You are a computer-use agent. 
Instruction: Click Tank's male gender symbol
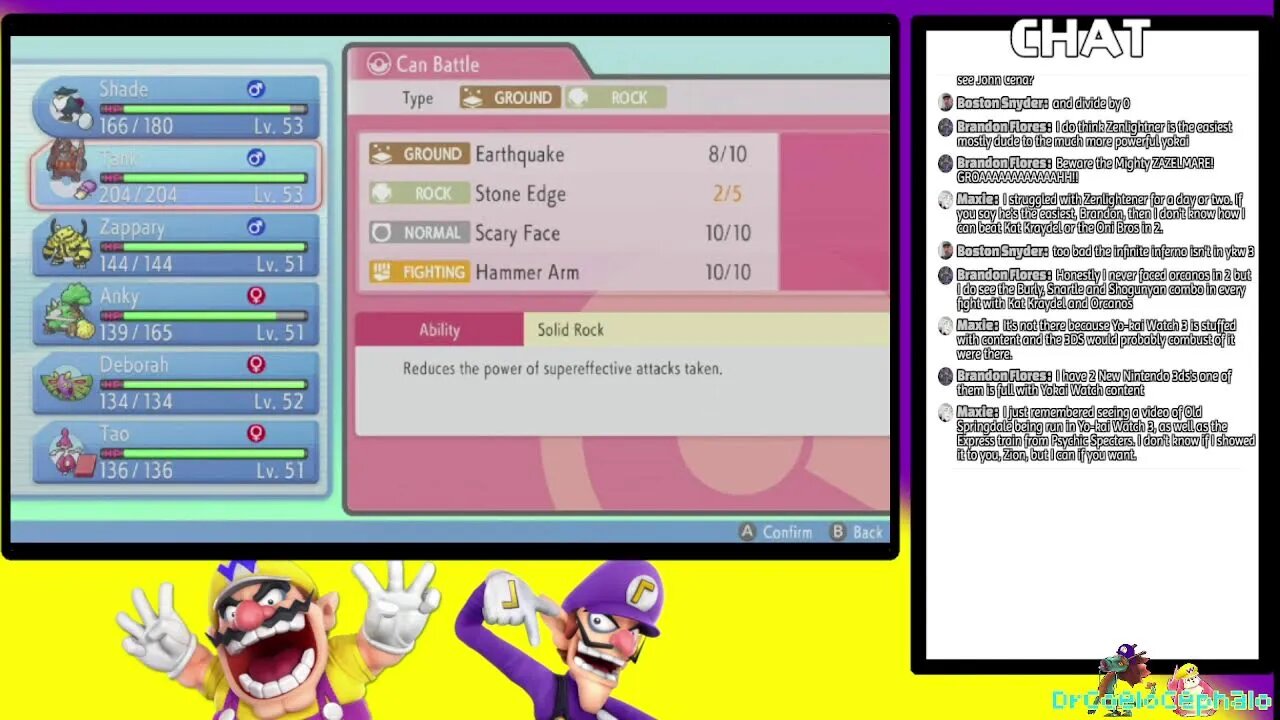click(256, 158)
